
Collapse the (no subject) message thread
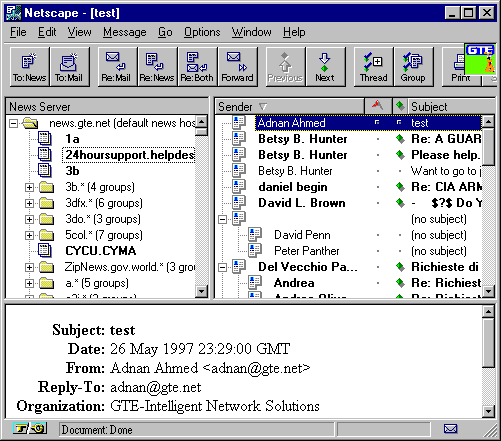(x=222, y=219)
